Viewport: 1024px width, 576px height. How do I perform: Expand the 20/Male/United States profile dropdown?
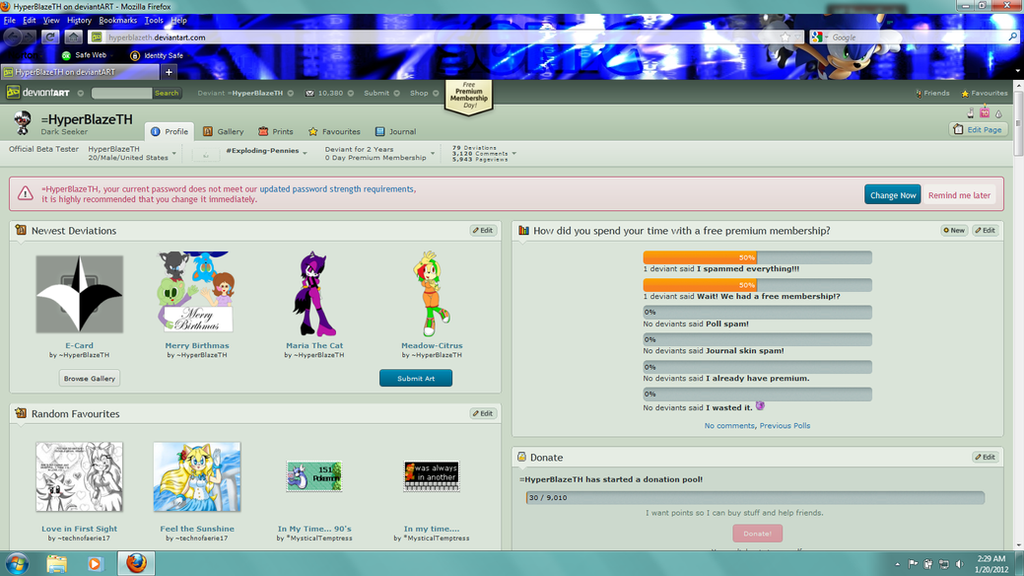point(174,153)
